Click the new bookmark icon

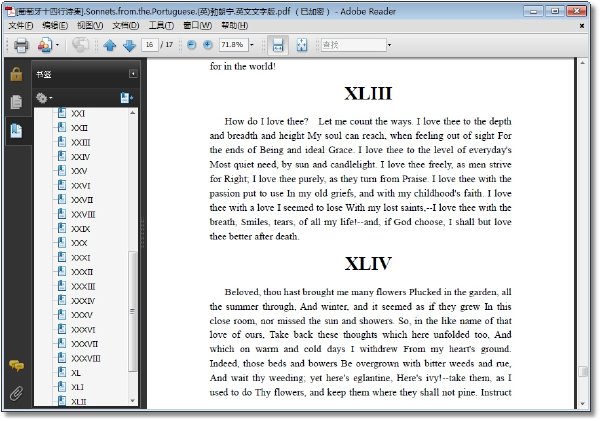click(126, 98)
